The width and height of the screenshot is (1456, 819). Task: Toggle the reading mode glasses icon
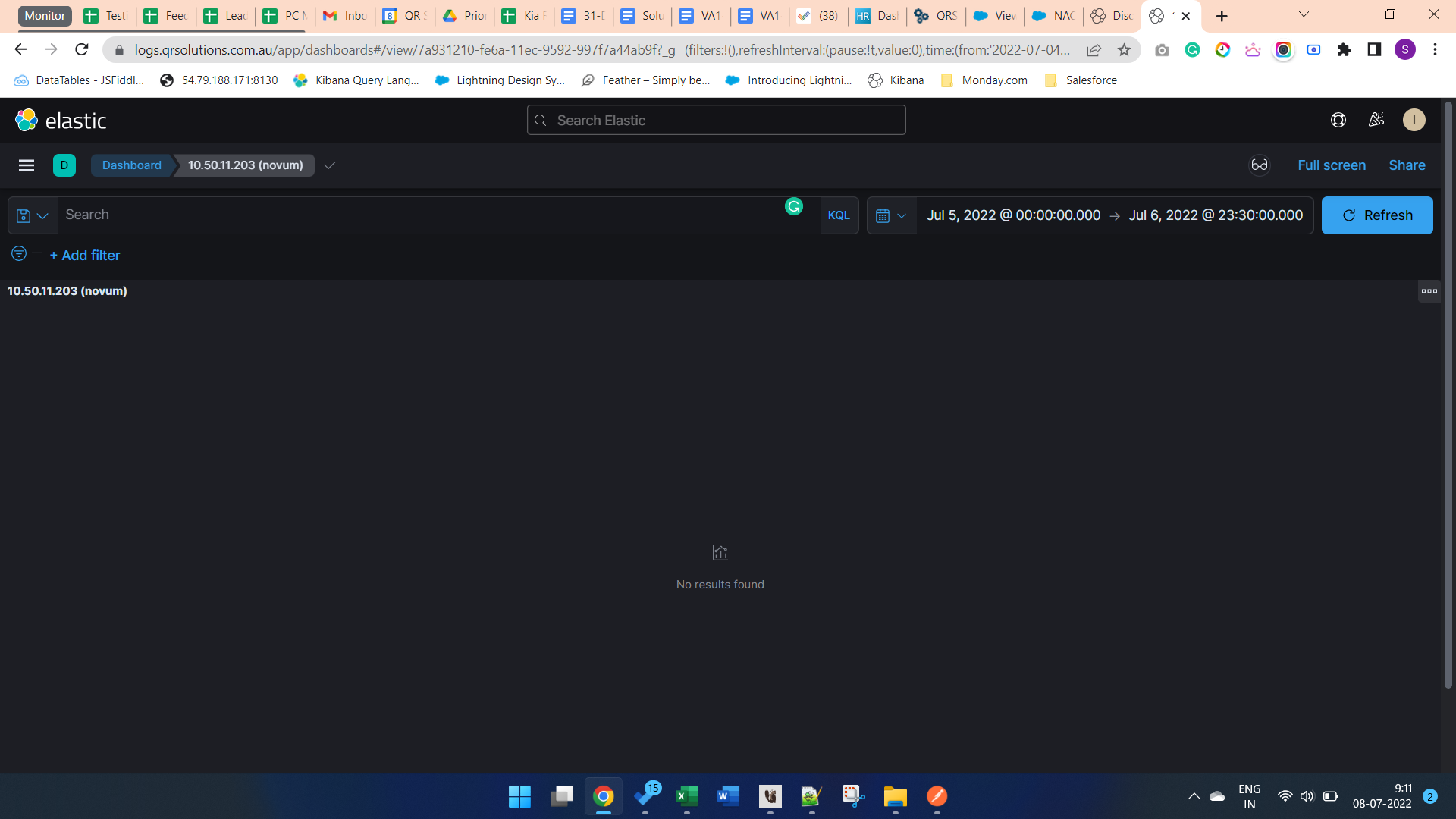pos(1260,165)
